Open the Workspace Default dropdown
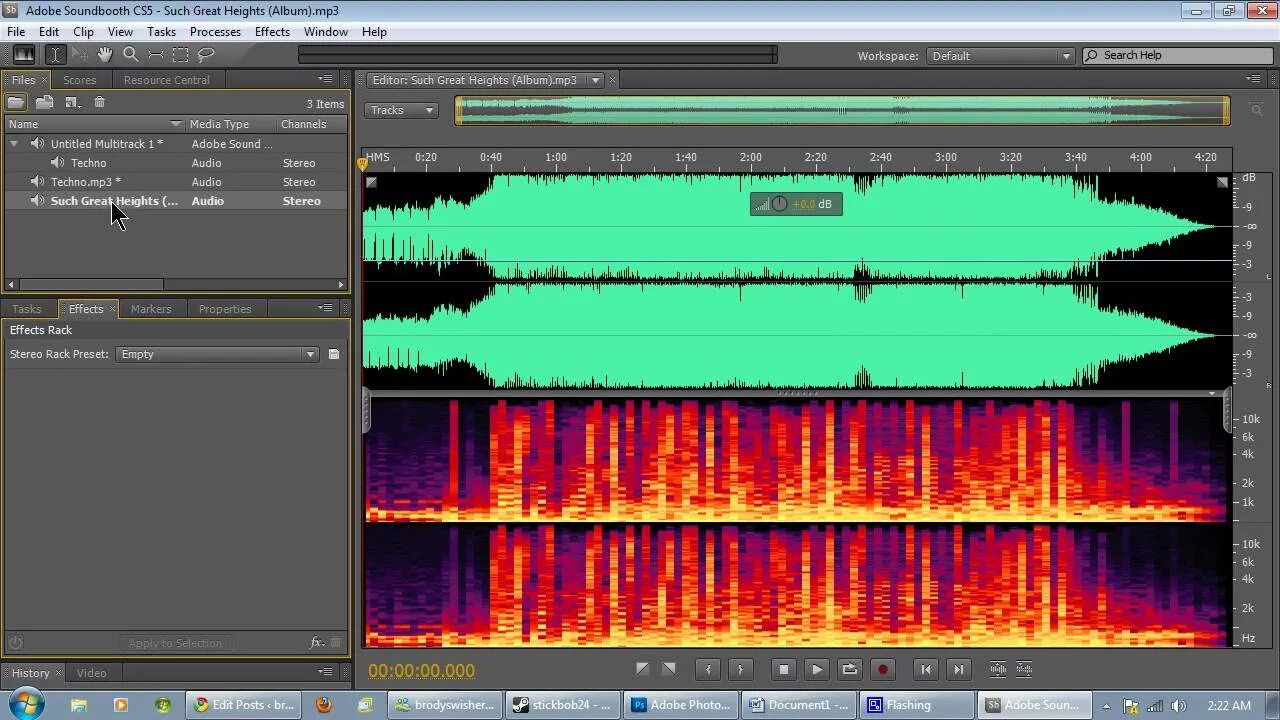Image resolution: width=1280 pixels, height=720 pixels. [1000, 56]
